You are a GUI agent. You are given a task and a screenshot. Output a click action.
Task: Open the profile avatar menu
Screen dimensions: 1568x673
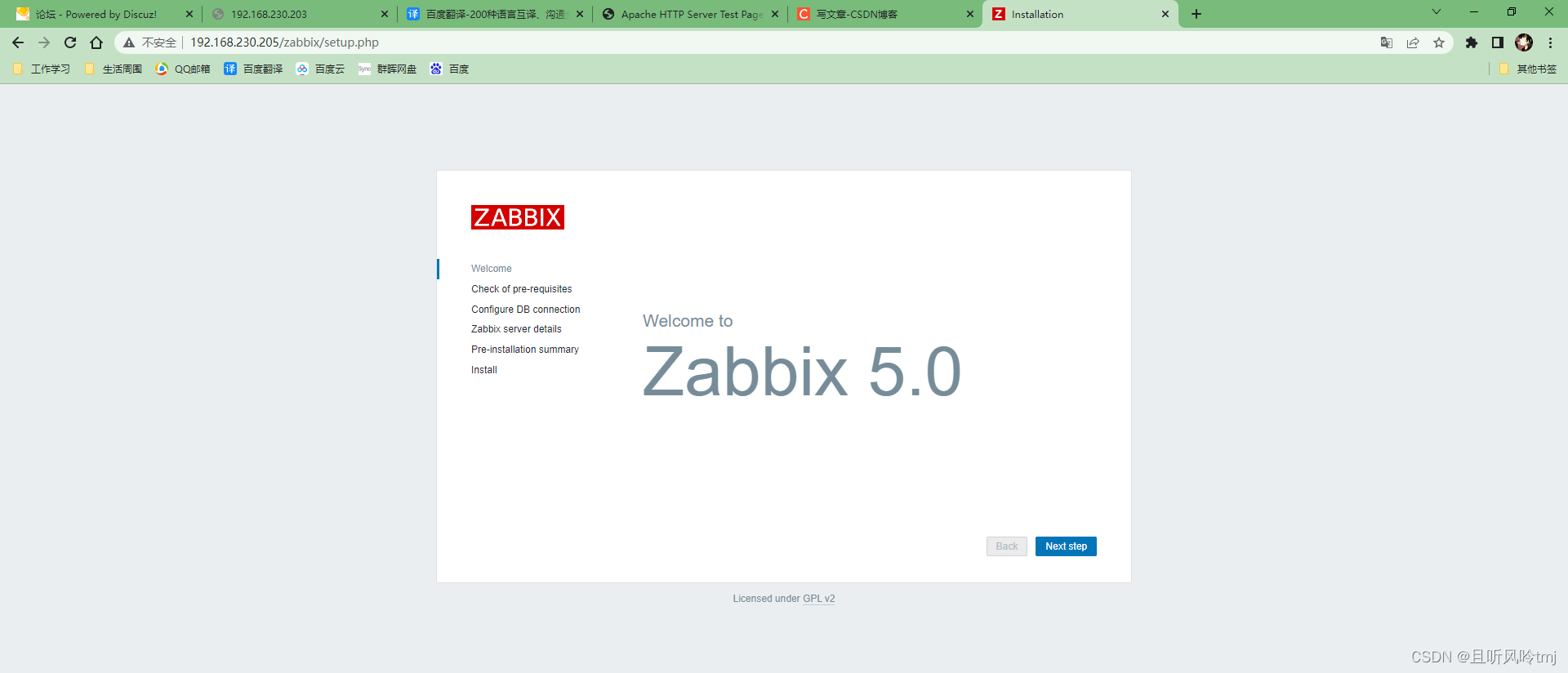click(x=1524, y=42)
